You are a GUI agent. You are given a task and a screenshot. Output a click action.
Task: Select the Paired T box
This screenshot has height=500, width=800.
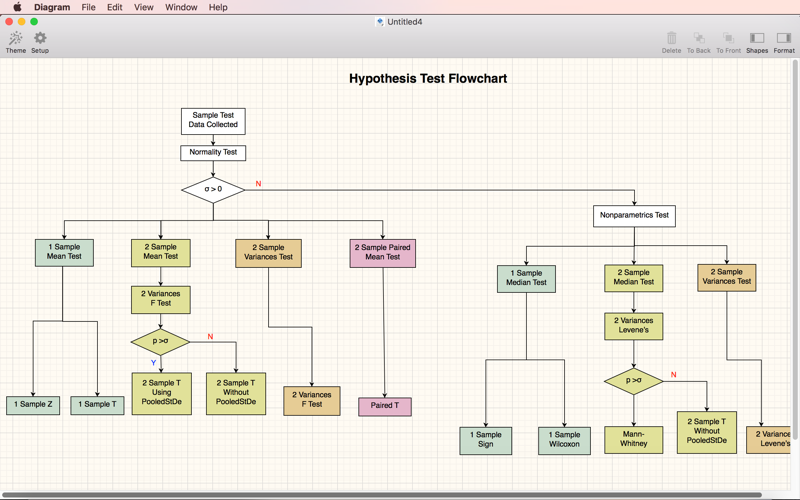pyautogui.click(x=385, y=407)
